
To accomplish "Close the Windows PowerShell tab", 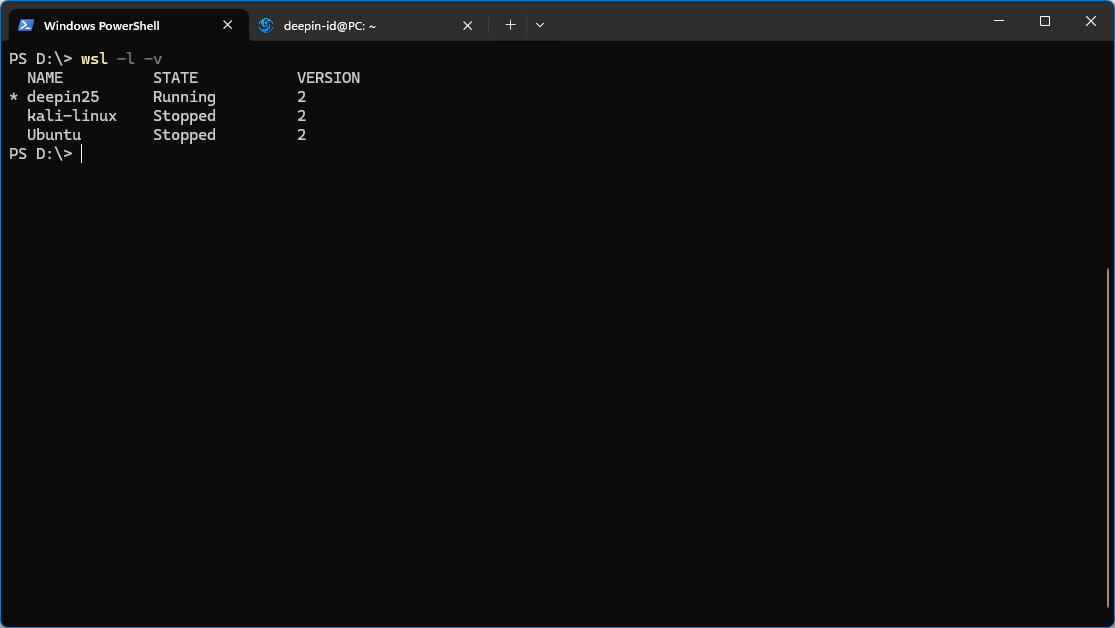I will pyautogui.click(x=228, y=25).
